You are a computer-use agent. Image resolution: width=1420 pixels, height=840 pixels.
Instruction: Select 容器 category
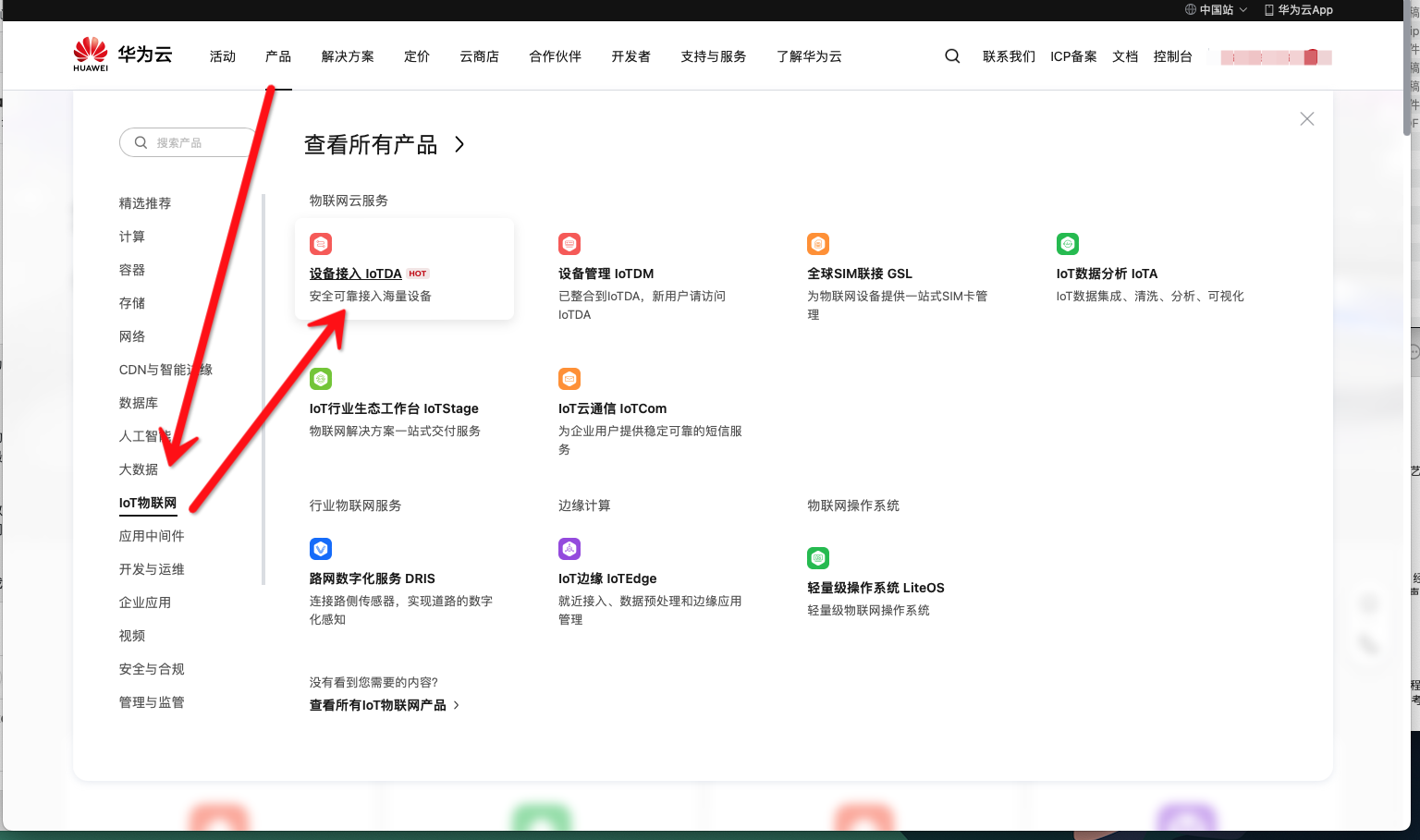[x=132, y=270]
